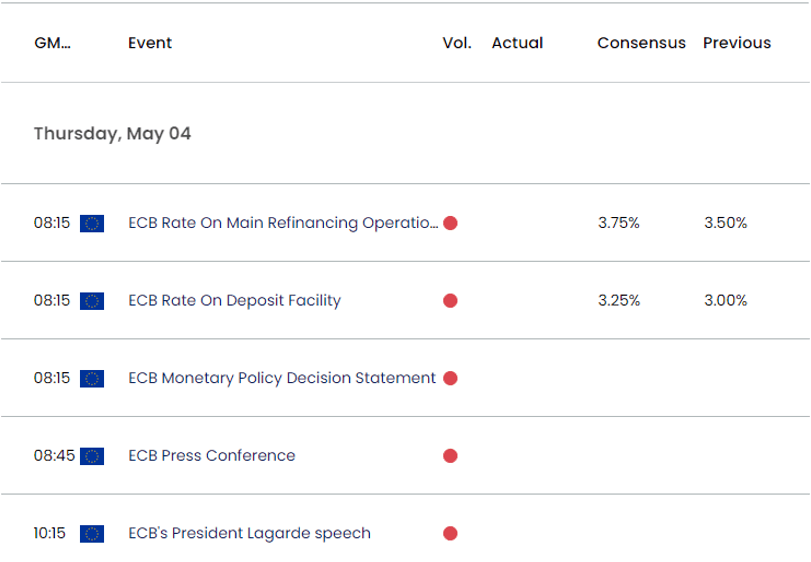
Task: Click the Event column header
Action: (x=150, y=43)
